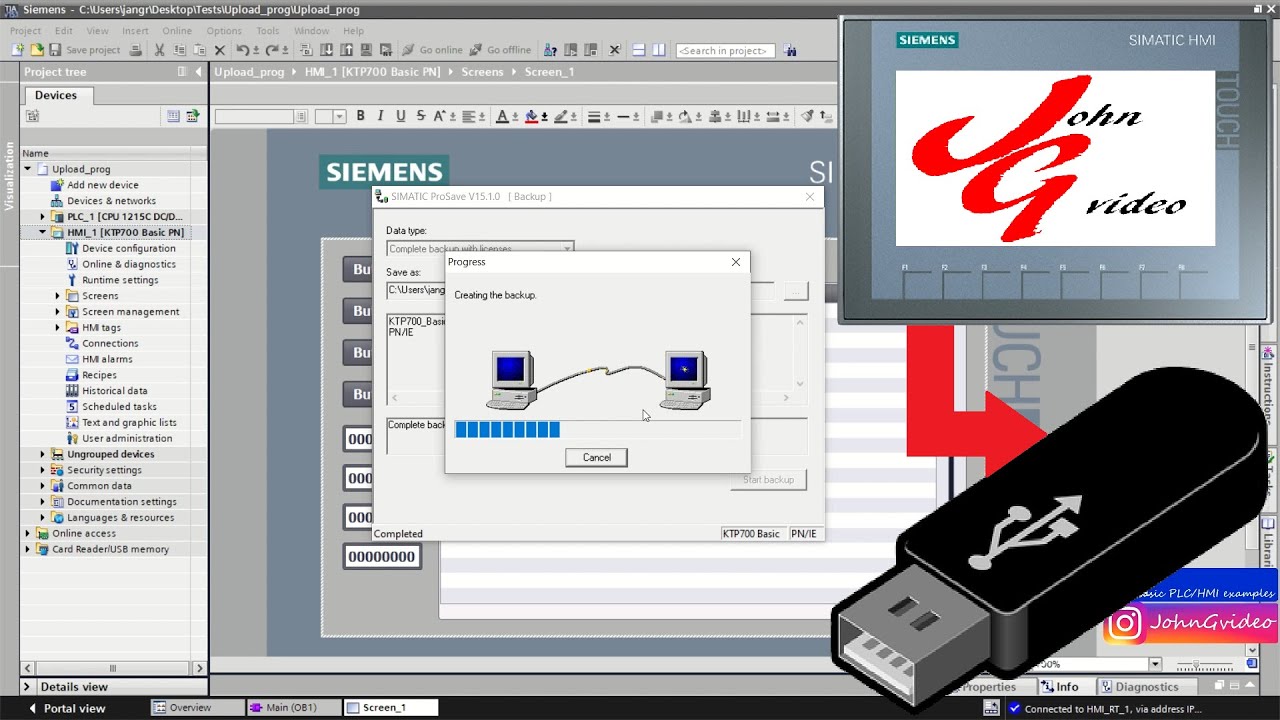Open the fill background color tool

[531, 117]
